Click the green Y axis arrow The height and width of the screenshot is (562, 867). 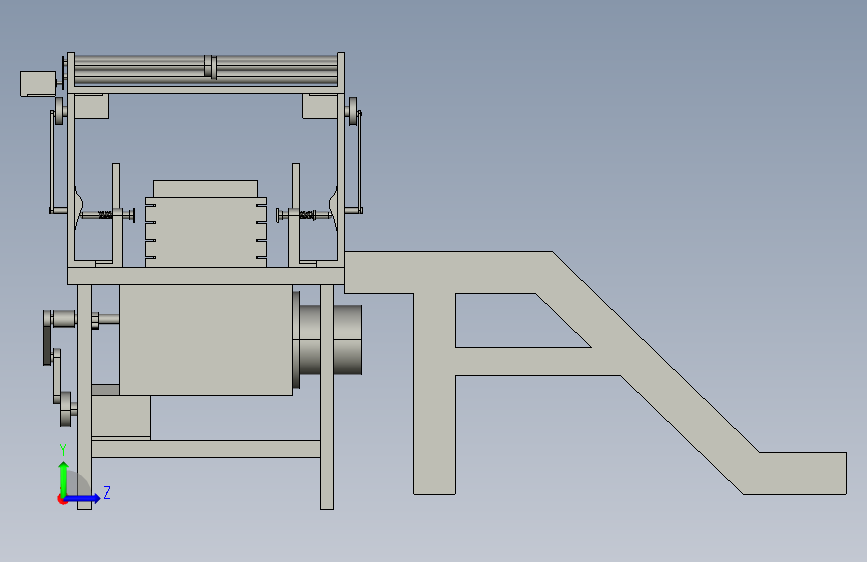tap(64, 478)
